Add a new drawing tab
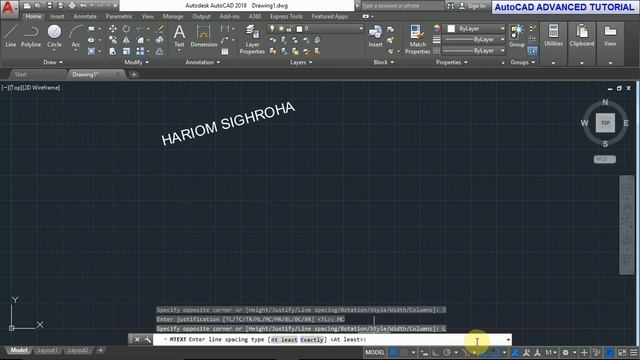The height and width of the screenshot is (360, 640). pos(134,75)
